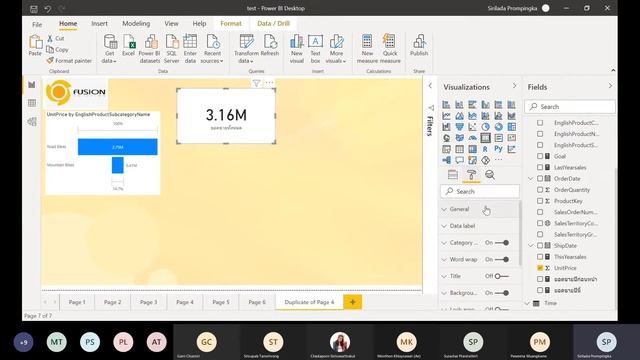Open the View ribbon tab
The image size is (640, 360).
[171, 24]
